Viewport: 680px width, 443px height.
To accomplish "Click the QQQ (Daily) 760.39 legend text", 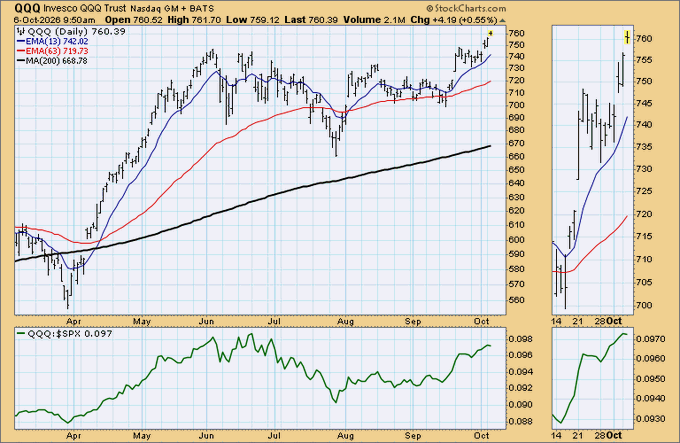I will coord(77,31).
